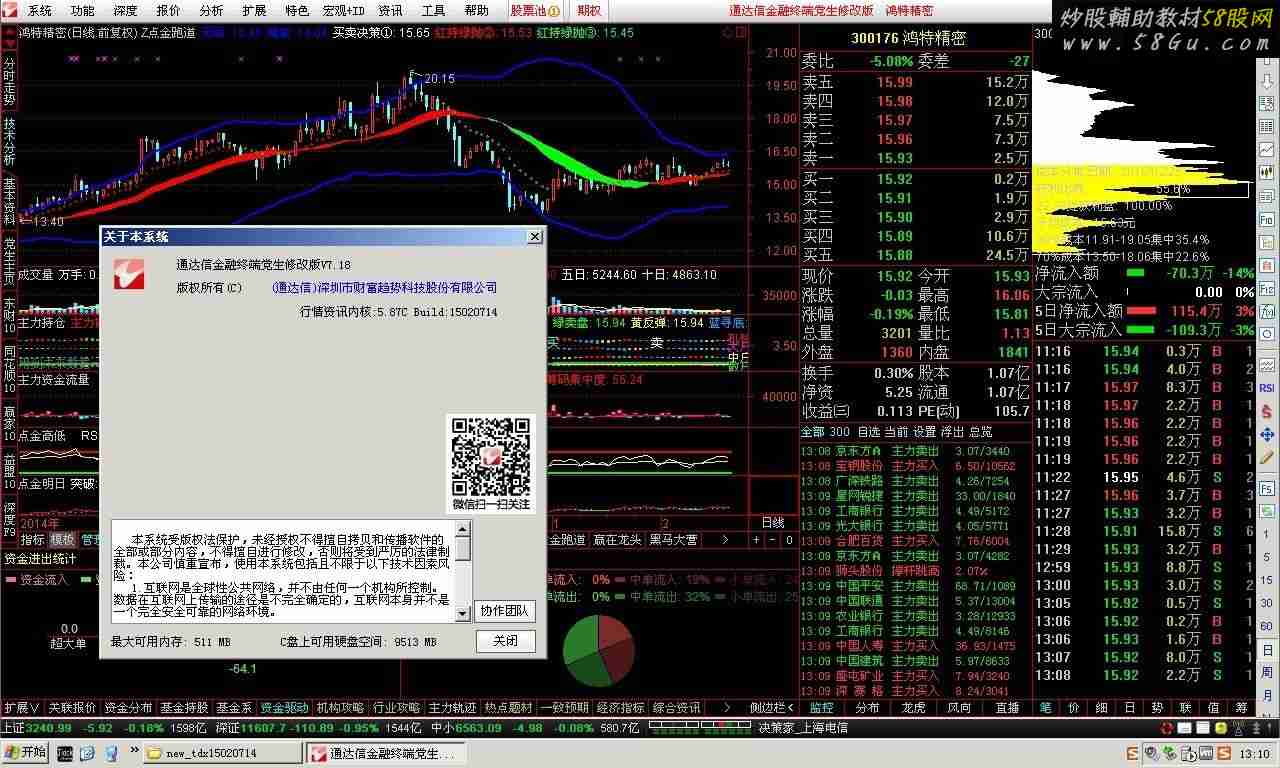This screenshot has height=768, width=1280.
Task: Open the 分时走势 left sidebar tab
Action: (9, 82)
